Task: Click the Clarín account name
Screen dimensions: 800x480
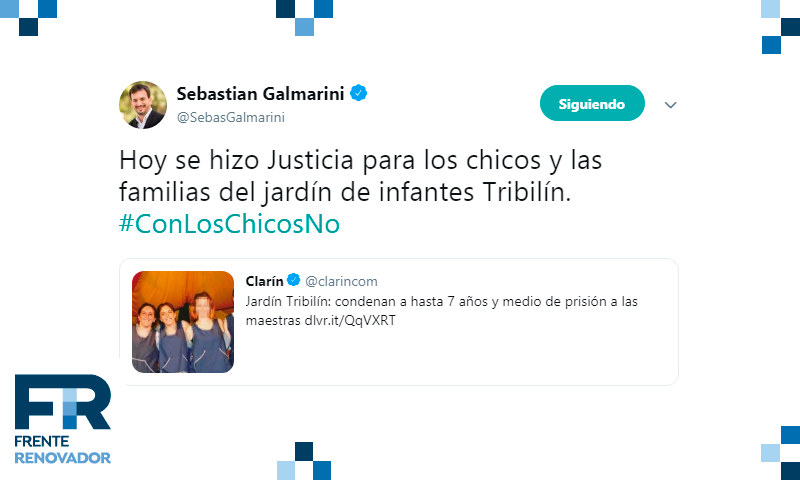Action: point(264,281)
